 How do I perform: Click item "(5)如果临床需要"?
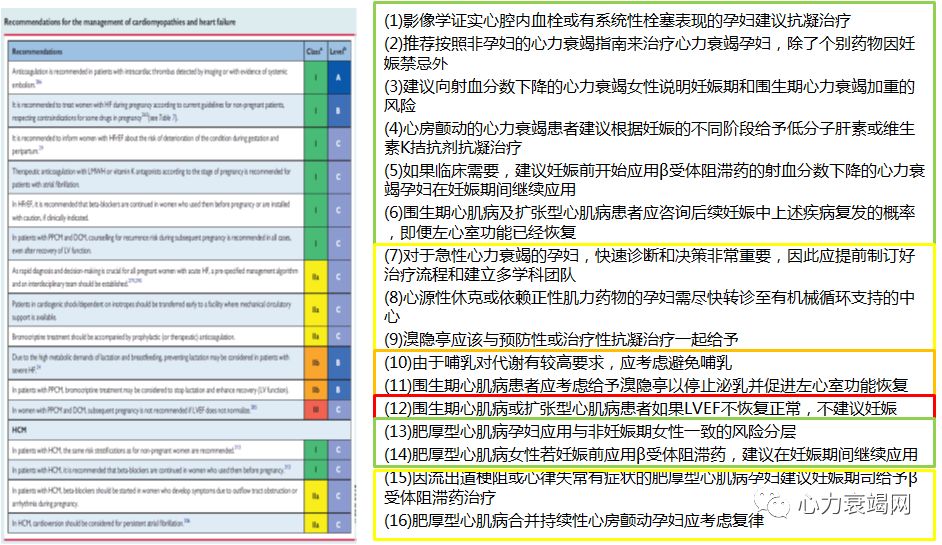(655, 180)
